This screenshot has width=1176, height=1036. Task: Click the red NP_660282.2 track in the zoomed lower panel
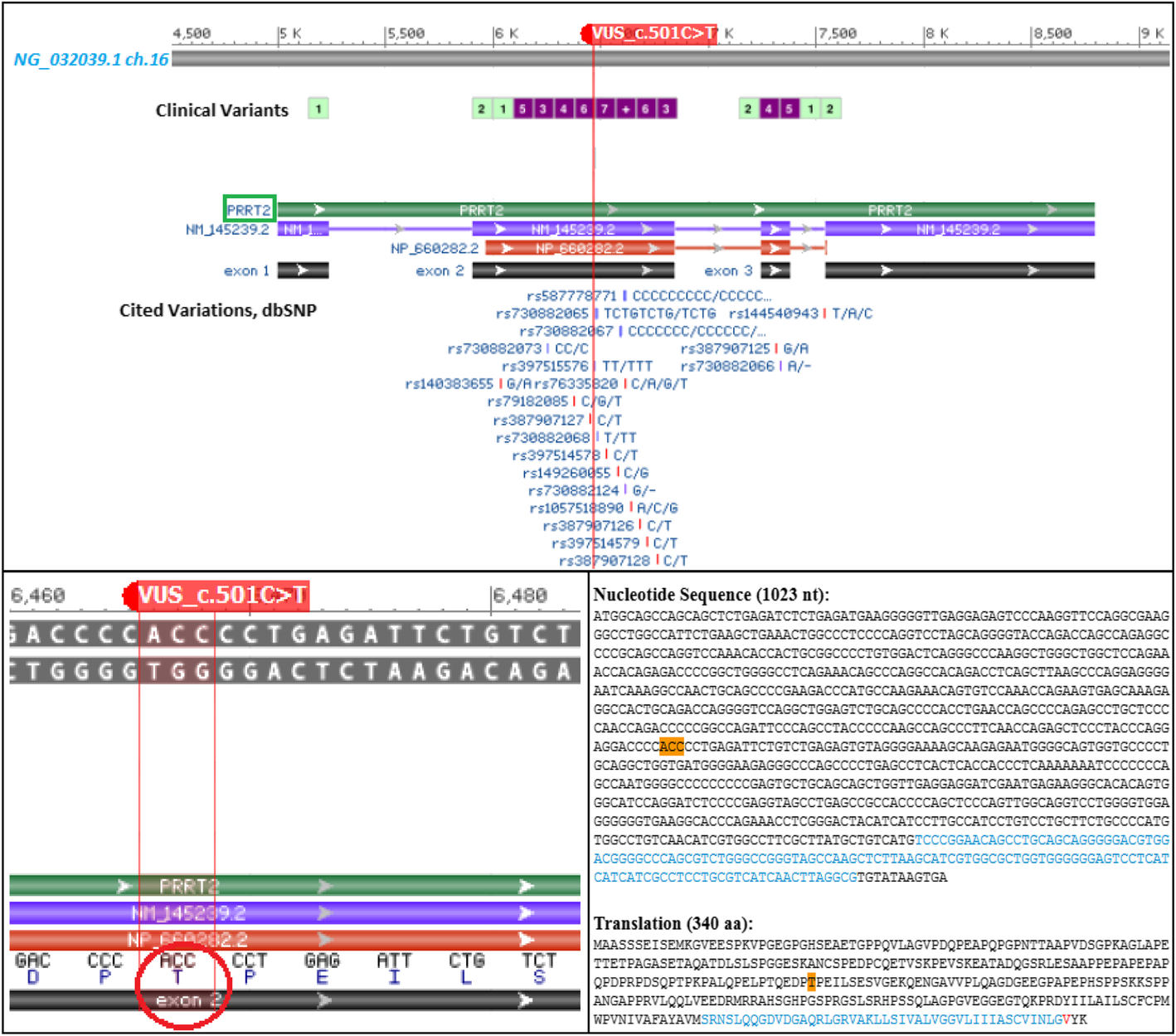click(x=294, y=940)
